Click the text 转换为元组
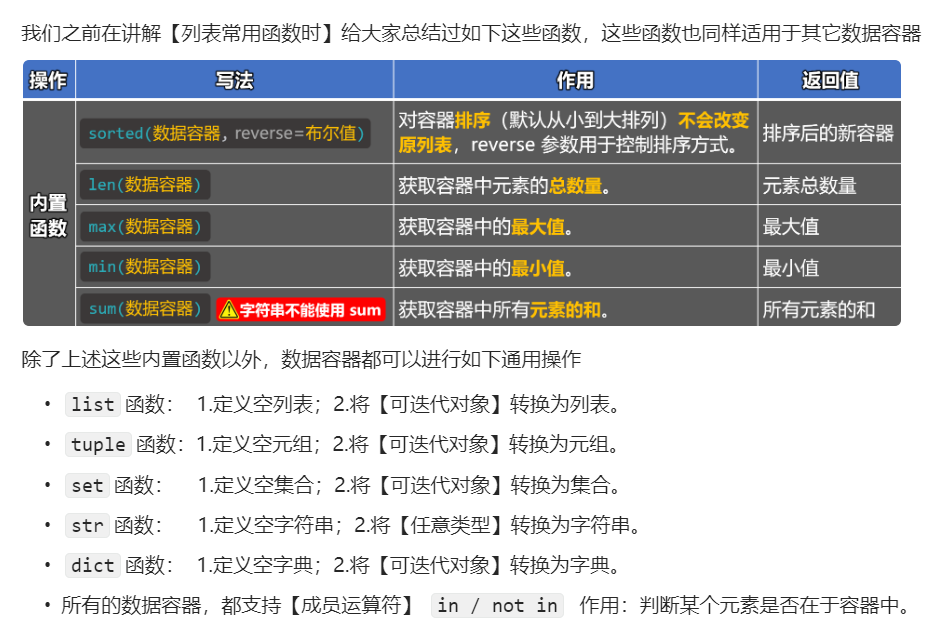This screenshot has height=634, width=950. point(558,444)
